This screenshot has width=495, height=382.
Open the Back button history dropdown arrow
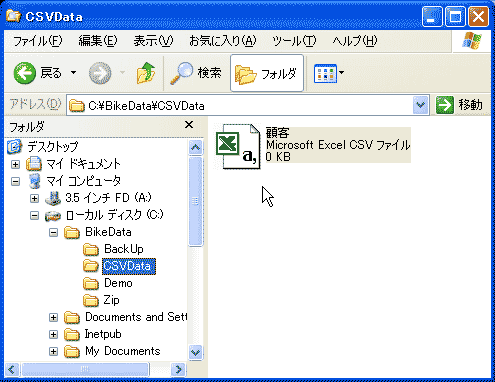[x=73, y=73]
